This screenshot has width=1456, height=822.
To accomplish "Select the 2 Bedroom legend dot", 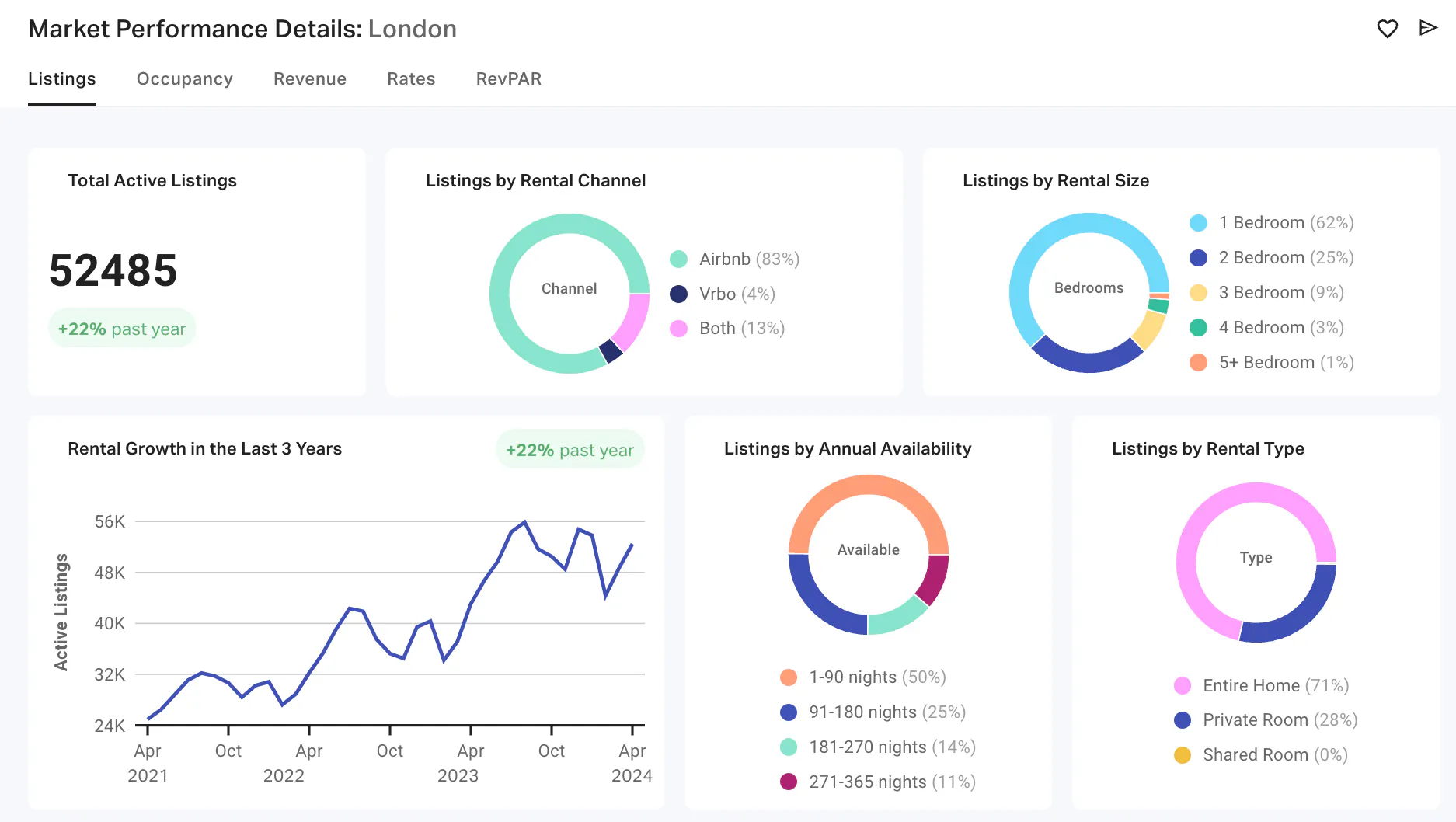I will click(1198, 258).
